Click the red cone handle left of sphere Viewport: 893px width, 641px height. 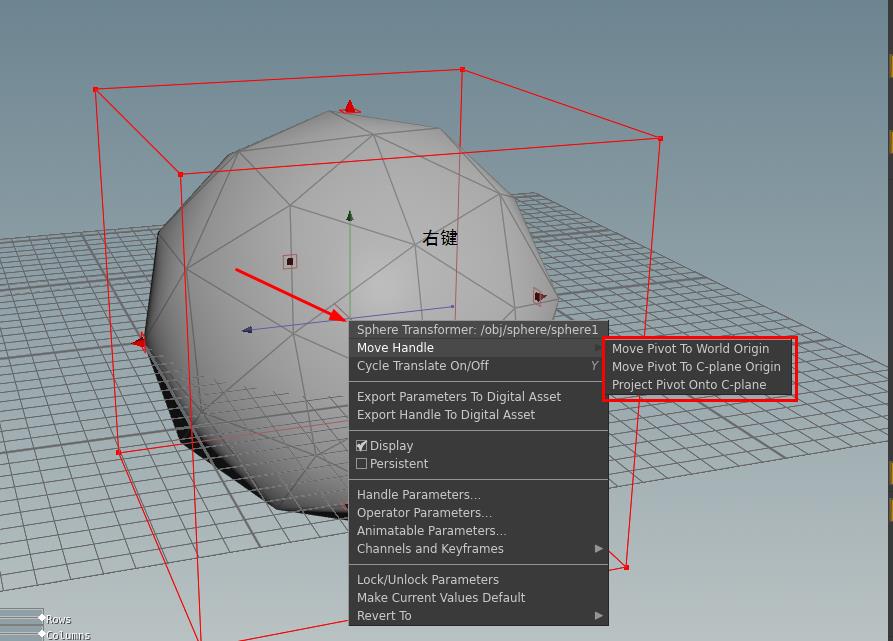click(x=139, y=342)
